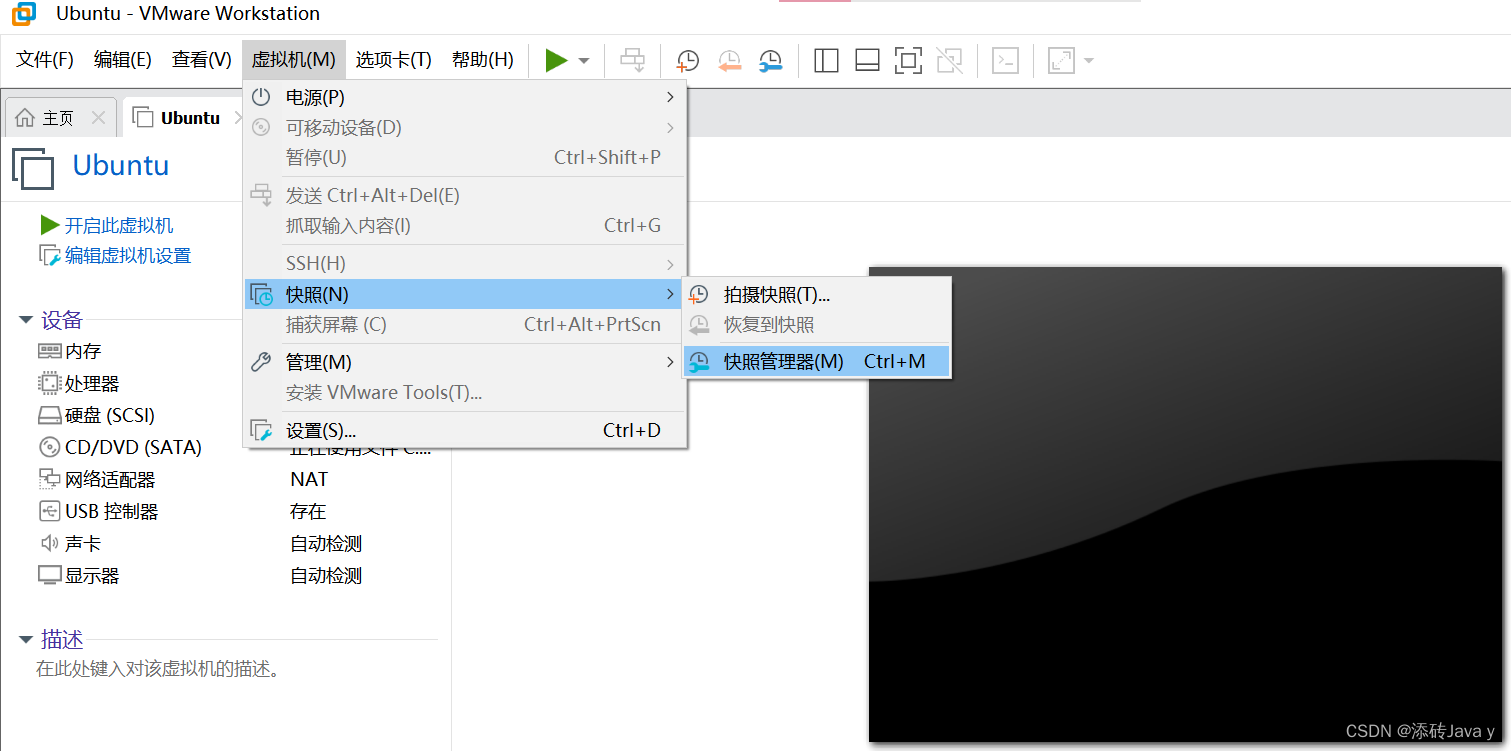
Task: Select the highlighted 快照(N) menu entry
Action: click(465, 294)
